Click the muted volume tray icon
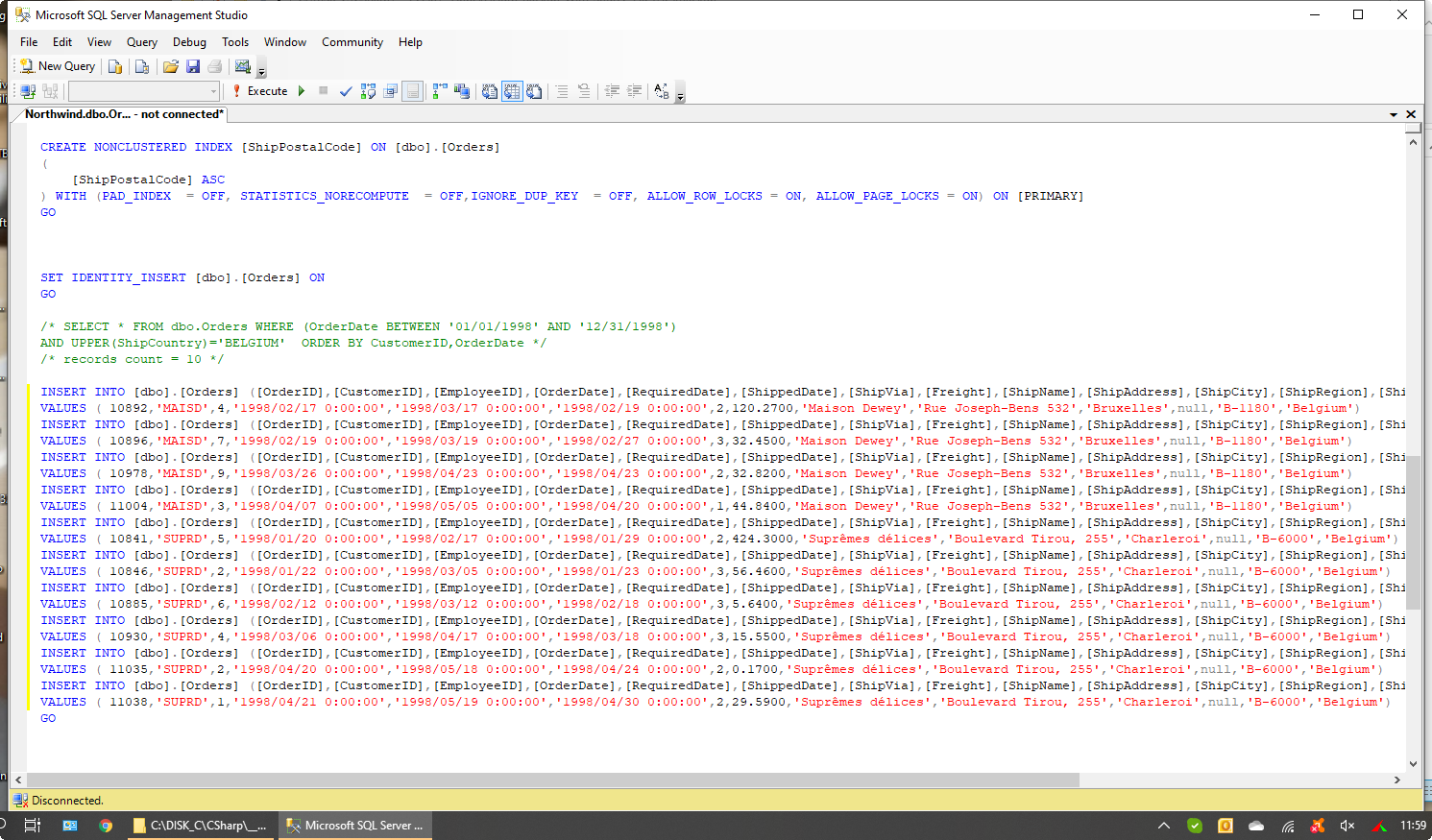The height and width of the screenshot is (840, 1432). tap(1347, 826)
